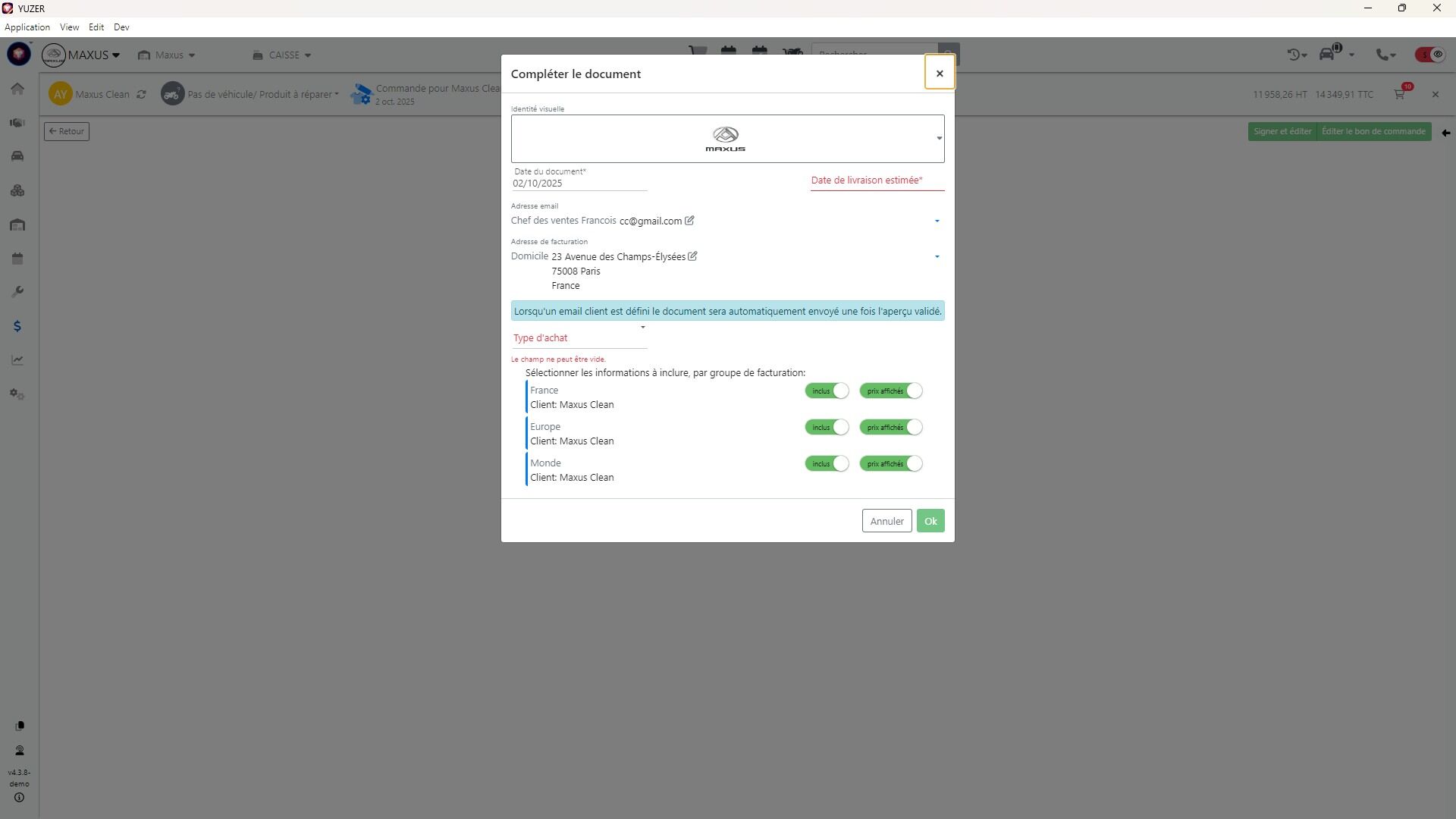The width and height of the screenshot is (1456, 819).
Task: Open the wrench tools sidebar icon
Action: point(17,292)
